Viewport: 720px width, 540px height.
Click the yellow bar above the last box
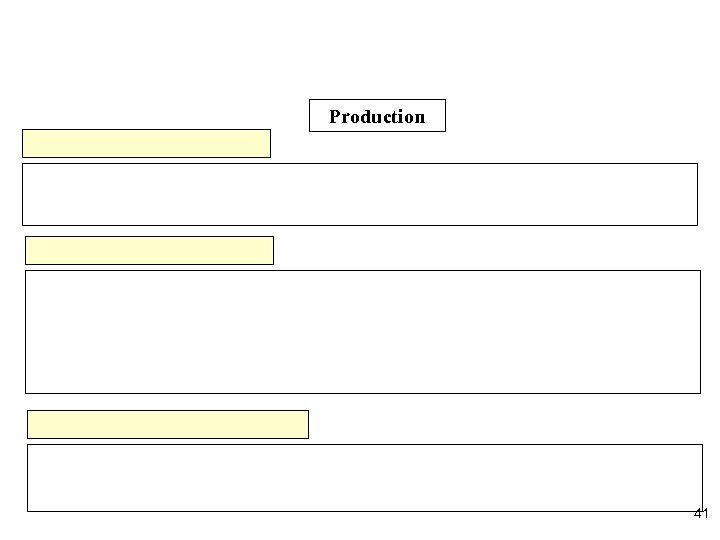click(x=168, y=424)
